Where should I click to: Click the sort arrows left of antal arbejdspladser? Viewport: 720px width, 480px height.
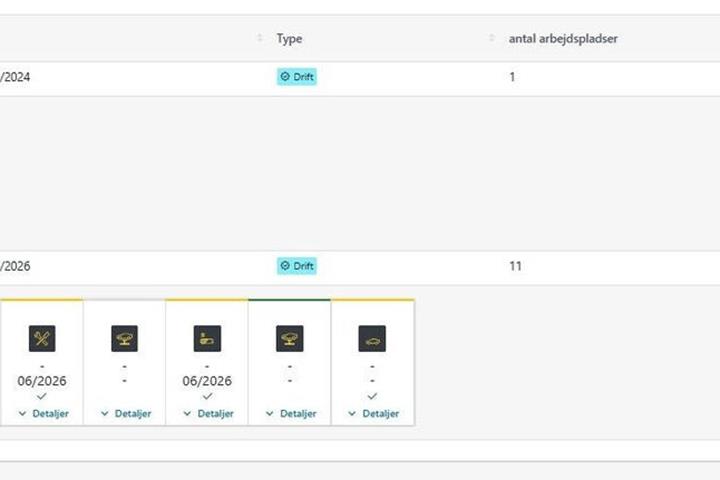pyautogui.click(x=492, y=38)
